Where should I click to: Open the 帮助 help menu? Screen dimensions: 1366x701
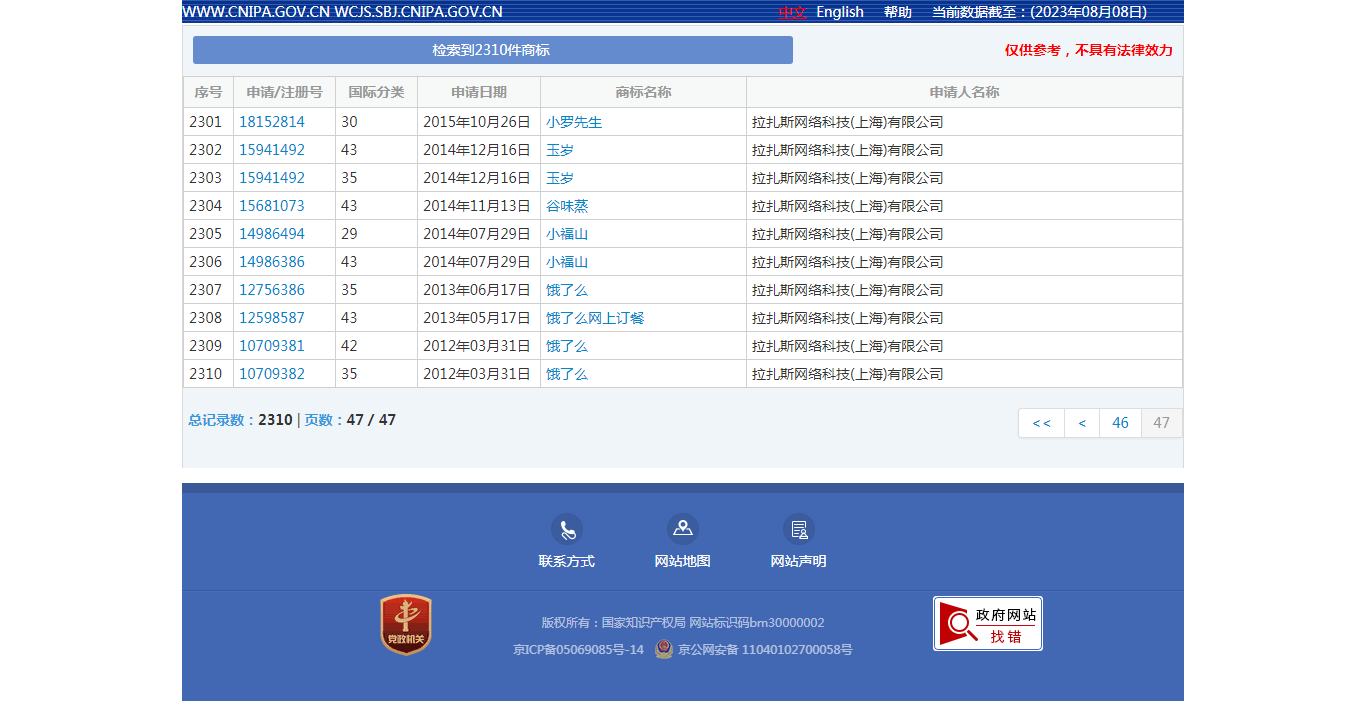[897, 12]
